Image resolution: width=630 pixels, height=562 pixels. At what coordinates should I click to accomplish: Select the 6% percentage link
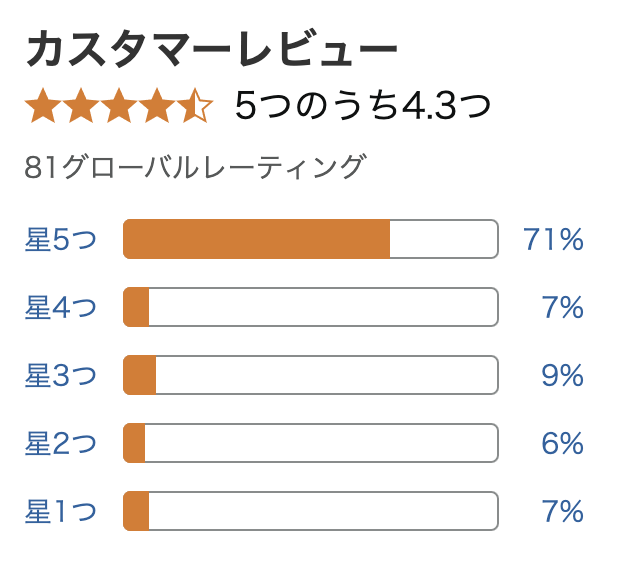(x=562, y=443)
